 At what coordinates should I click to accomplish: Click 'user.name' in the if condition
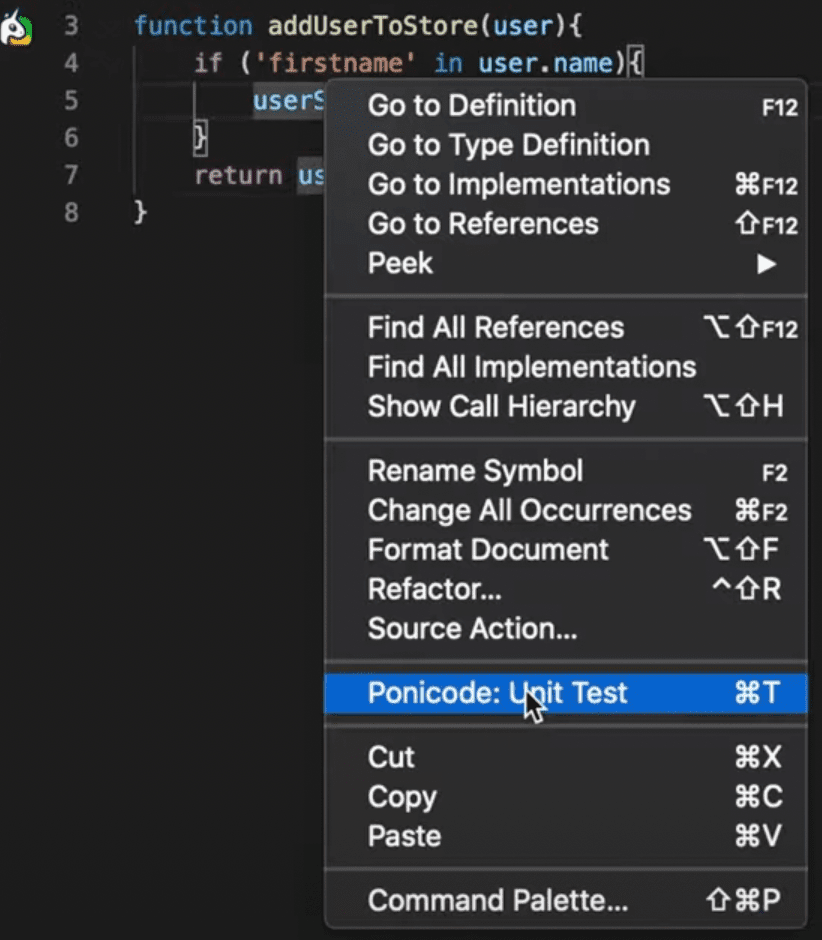(x=545, y=63)
